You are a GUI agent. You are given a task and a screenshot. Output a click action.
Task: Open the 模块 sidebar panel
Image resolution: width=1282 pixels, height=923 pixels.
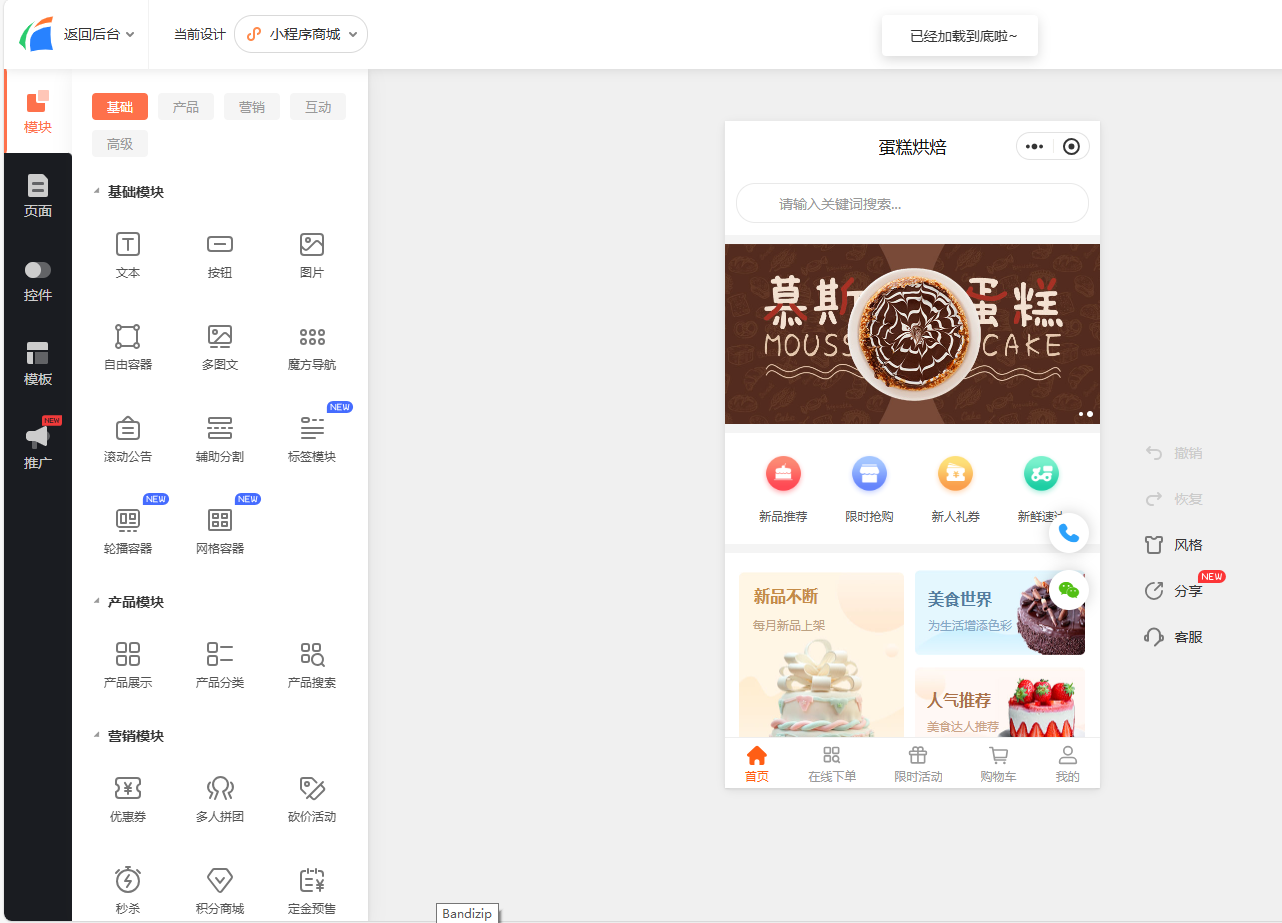tap(38, 111)
